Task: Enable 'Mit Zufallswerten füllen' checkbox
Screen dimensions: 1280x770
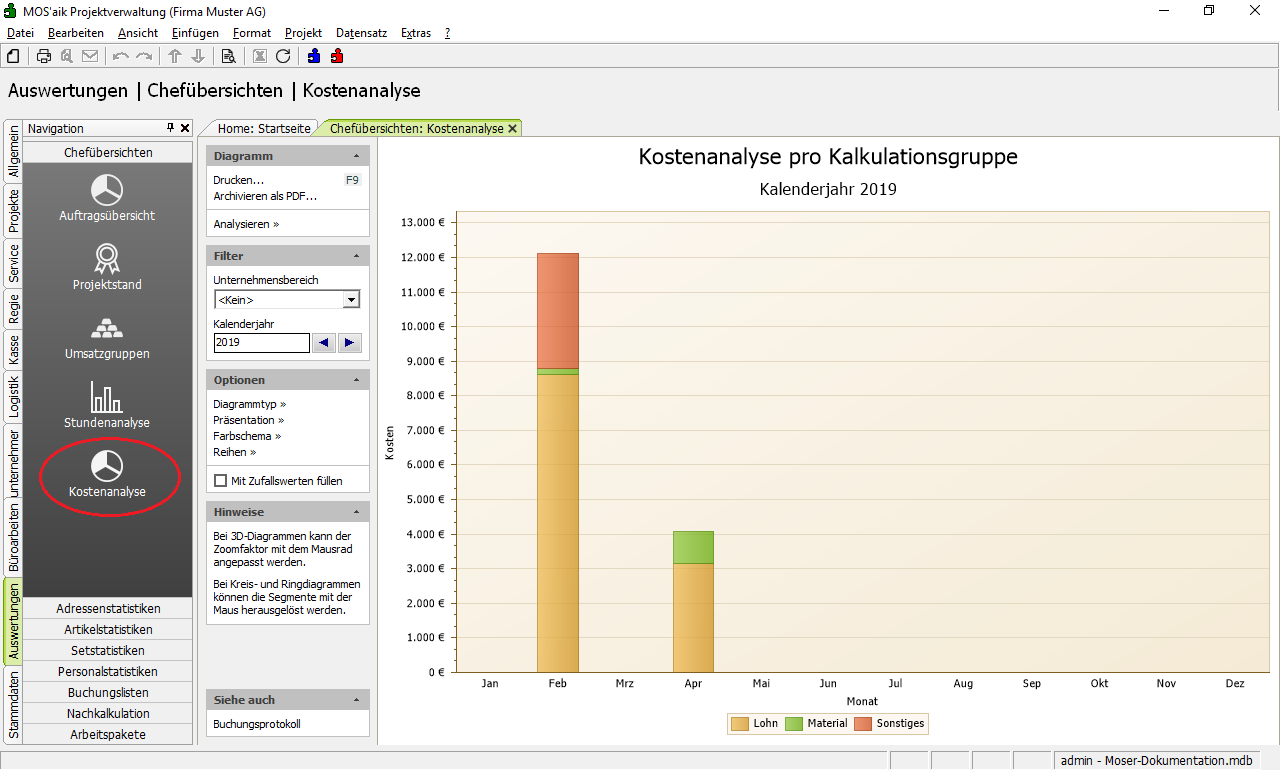Action: pyautogui.click(x=220, y=481)
